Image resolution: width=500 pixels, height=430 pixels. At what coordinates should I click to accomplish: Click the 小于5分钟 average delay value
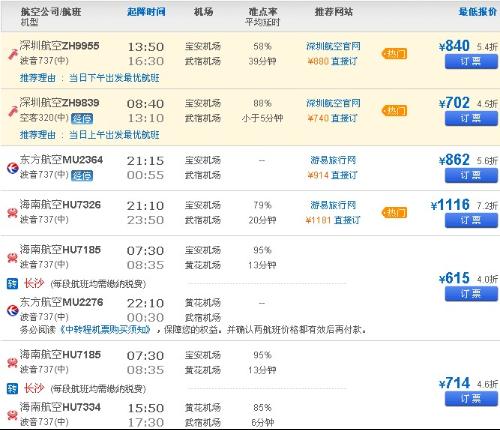262,118
